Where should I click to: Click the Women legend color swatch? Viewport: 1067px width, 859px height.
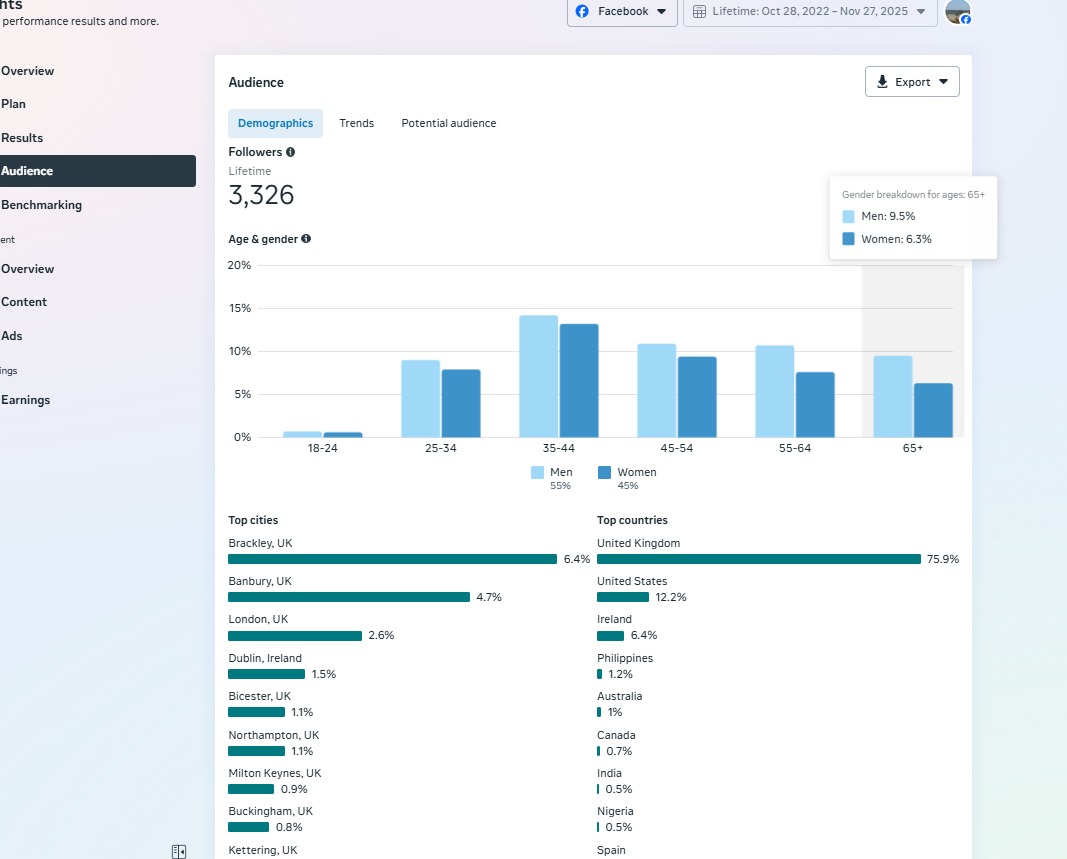click(x=605, y=472)
